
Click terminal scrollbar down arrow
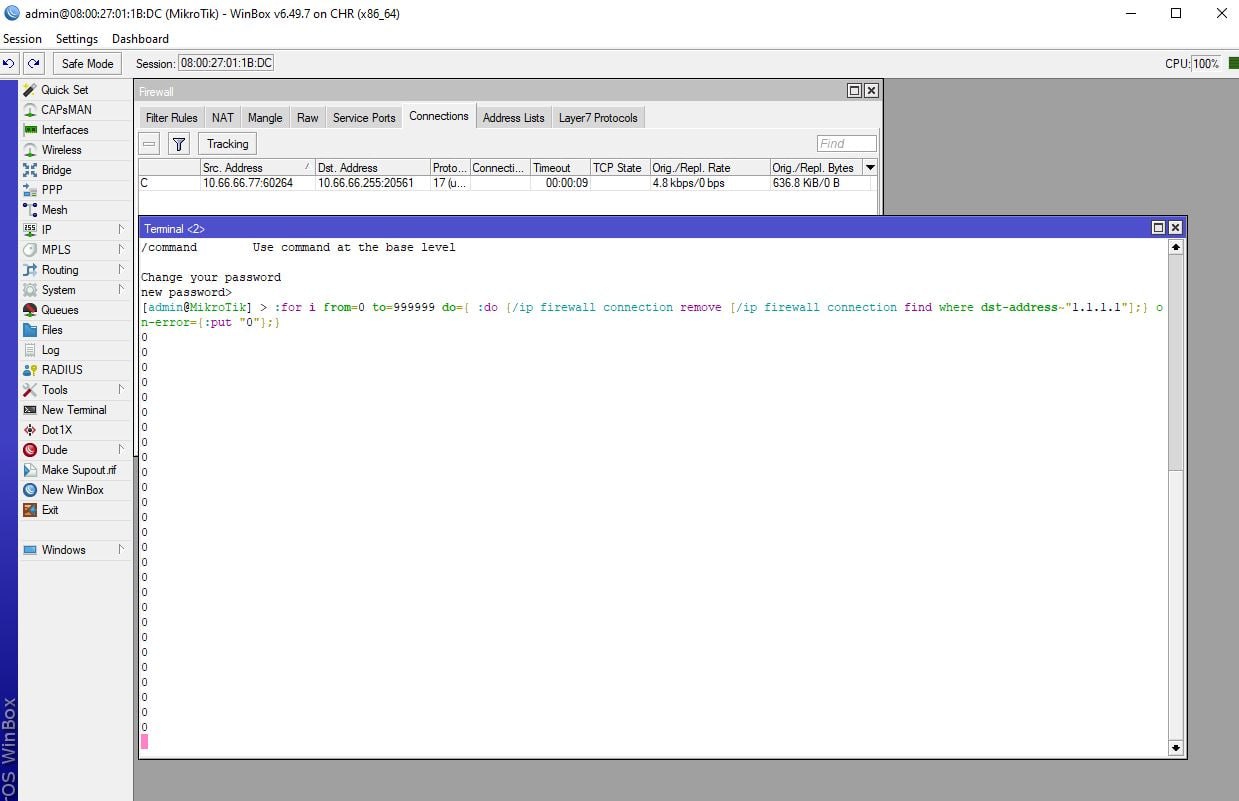click(x=1176, y=748)
